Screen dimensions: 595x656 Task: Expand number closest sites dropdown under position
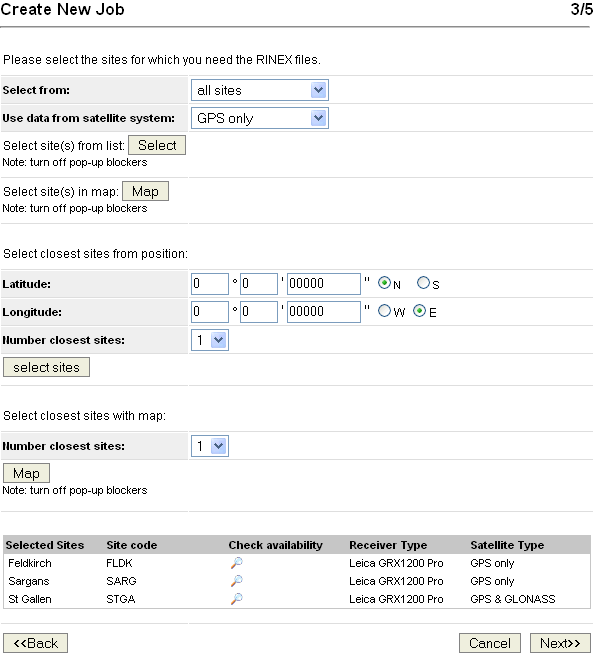click(210, 340)
